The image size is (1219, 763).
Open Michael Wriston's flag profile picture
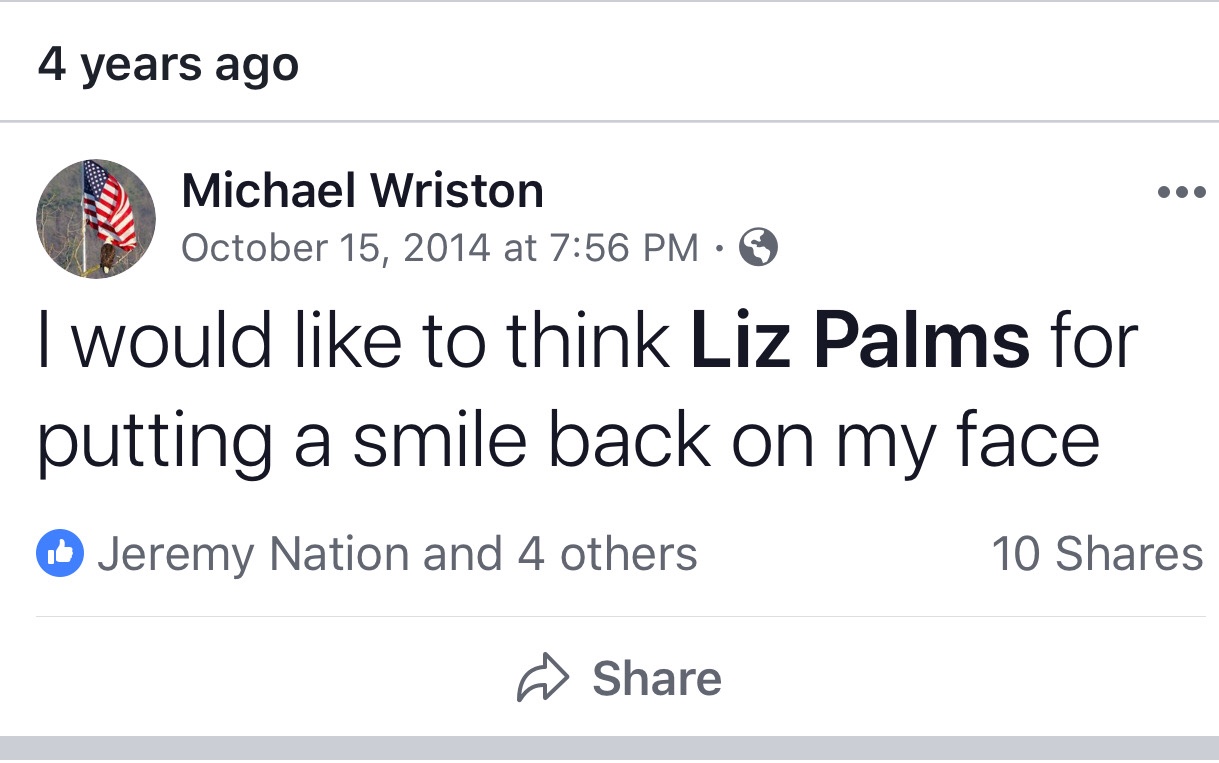click(96, 218)
